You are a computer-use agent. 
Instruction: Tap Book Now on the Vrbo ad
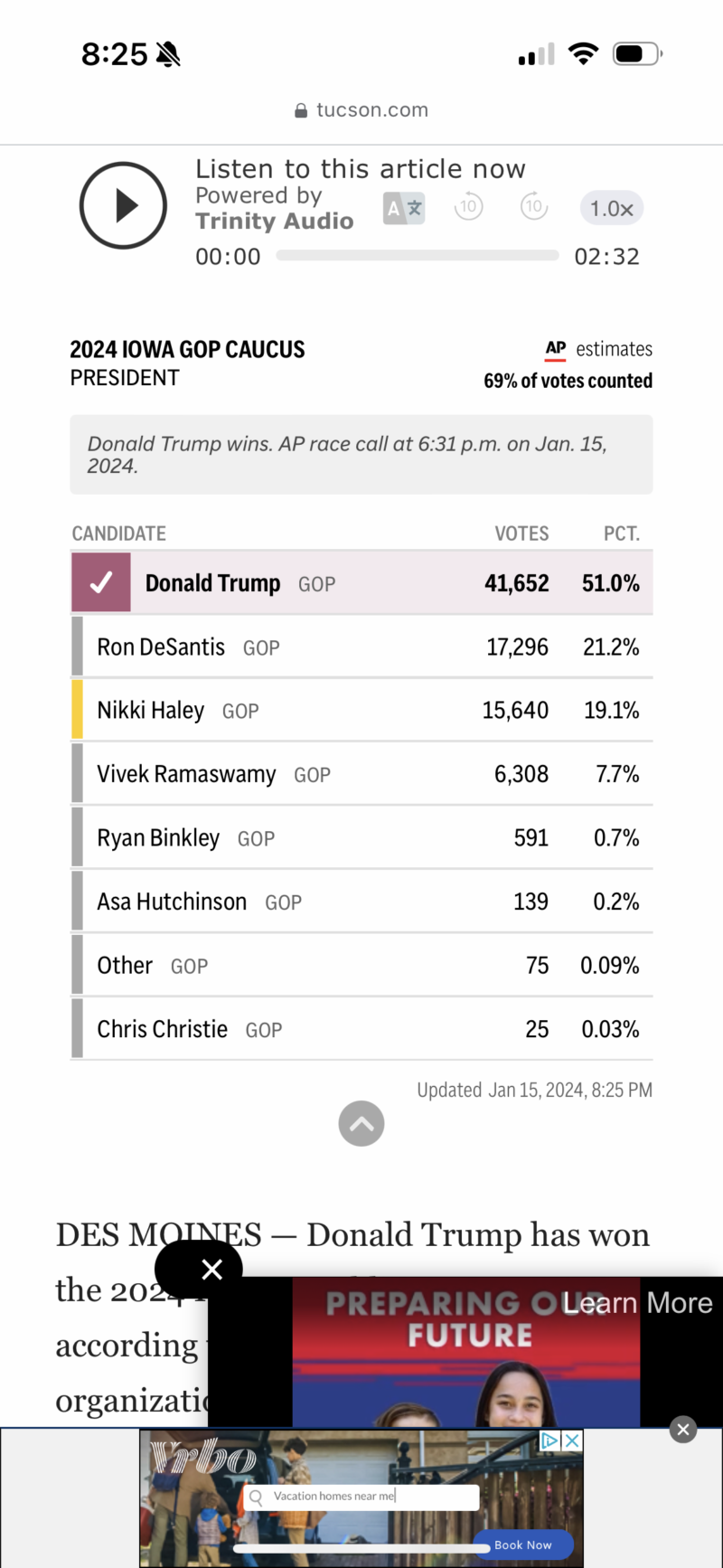(522, 1544)
